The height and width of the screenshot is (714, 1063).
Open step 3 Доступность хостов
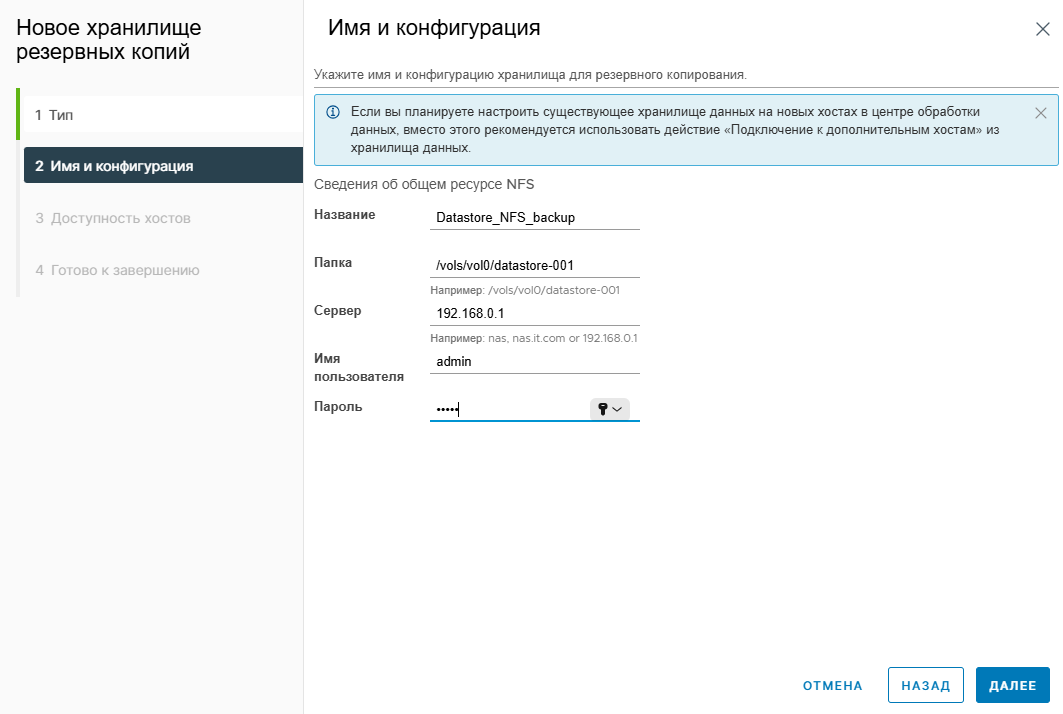[163, 218]
